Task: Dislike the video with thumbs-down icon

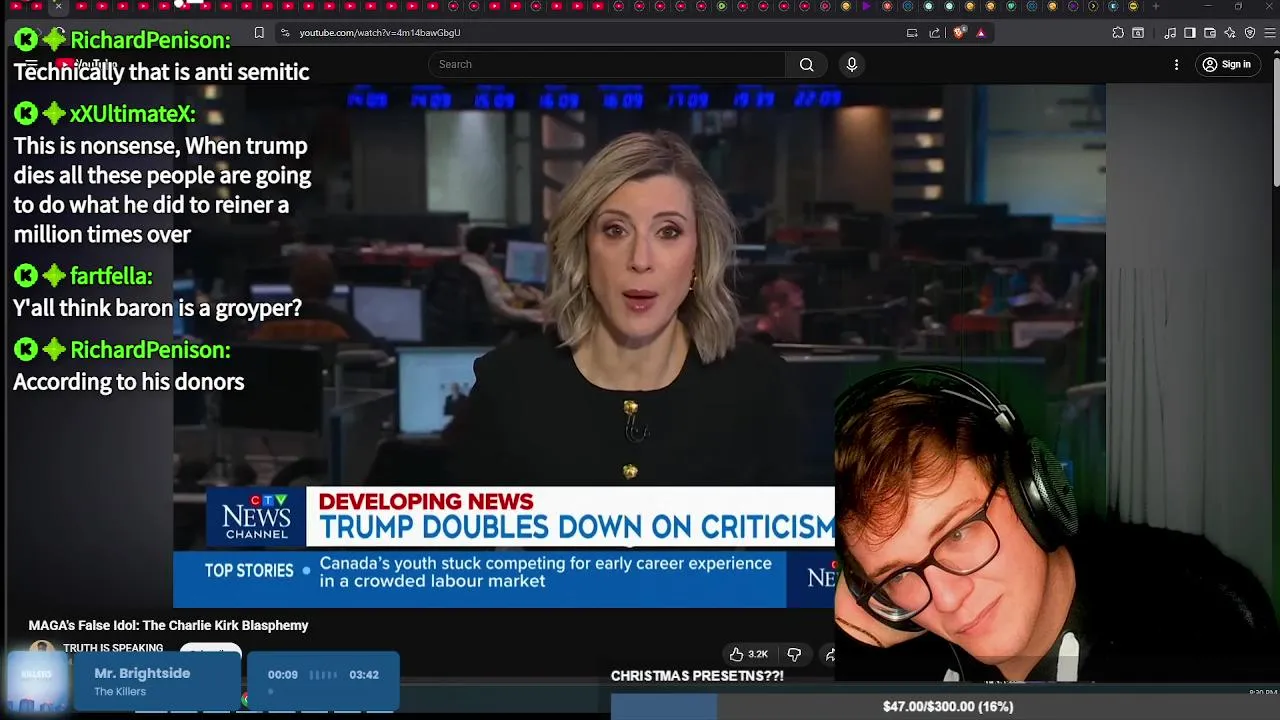Action: [794, 654]
